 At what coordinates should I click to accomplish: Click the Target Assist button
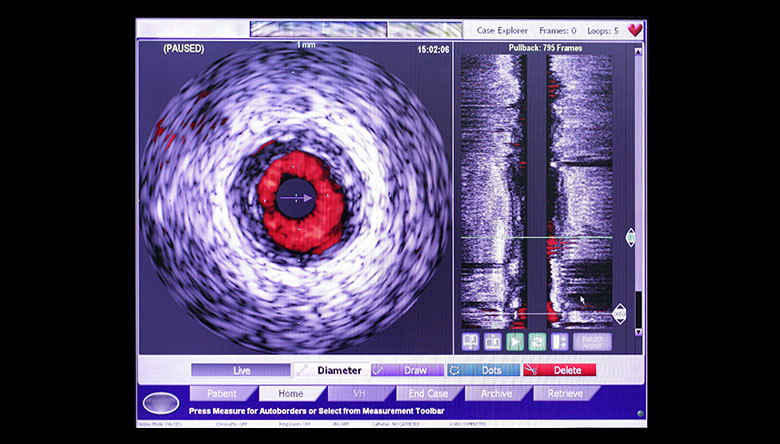click(592, 341)
